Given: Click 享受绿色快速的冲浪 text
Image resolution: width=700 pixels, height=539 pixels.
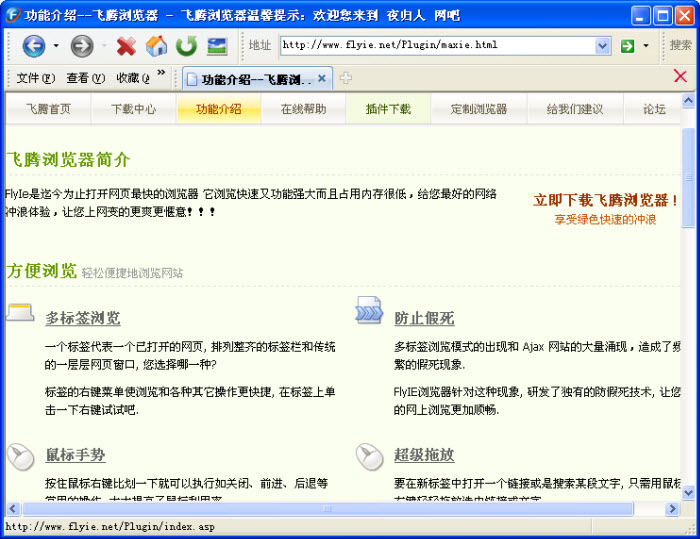Looking at the screenshot, I should coord(605,219).
